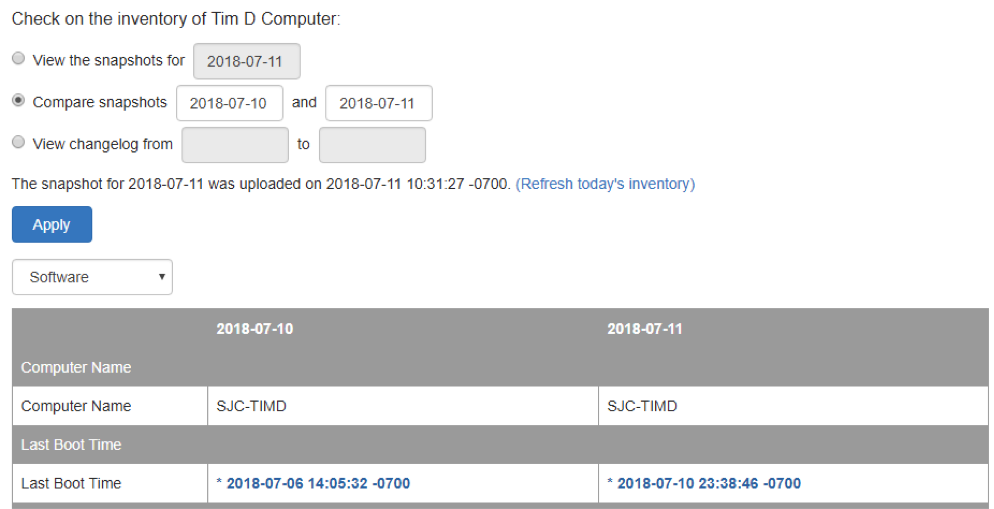Click the 2018-07-10 column header
The height and width of the screenshot is (509, 994).
tap(255, 328)
